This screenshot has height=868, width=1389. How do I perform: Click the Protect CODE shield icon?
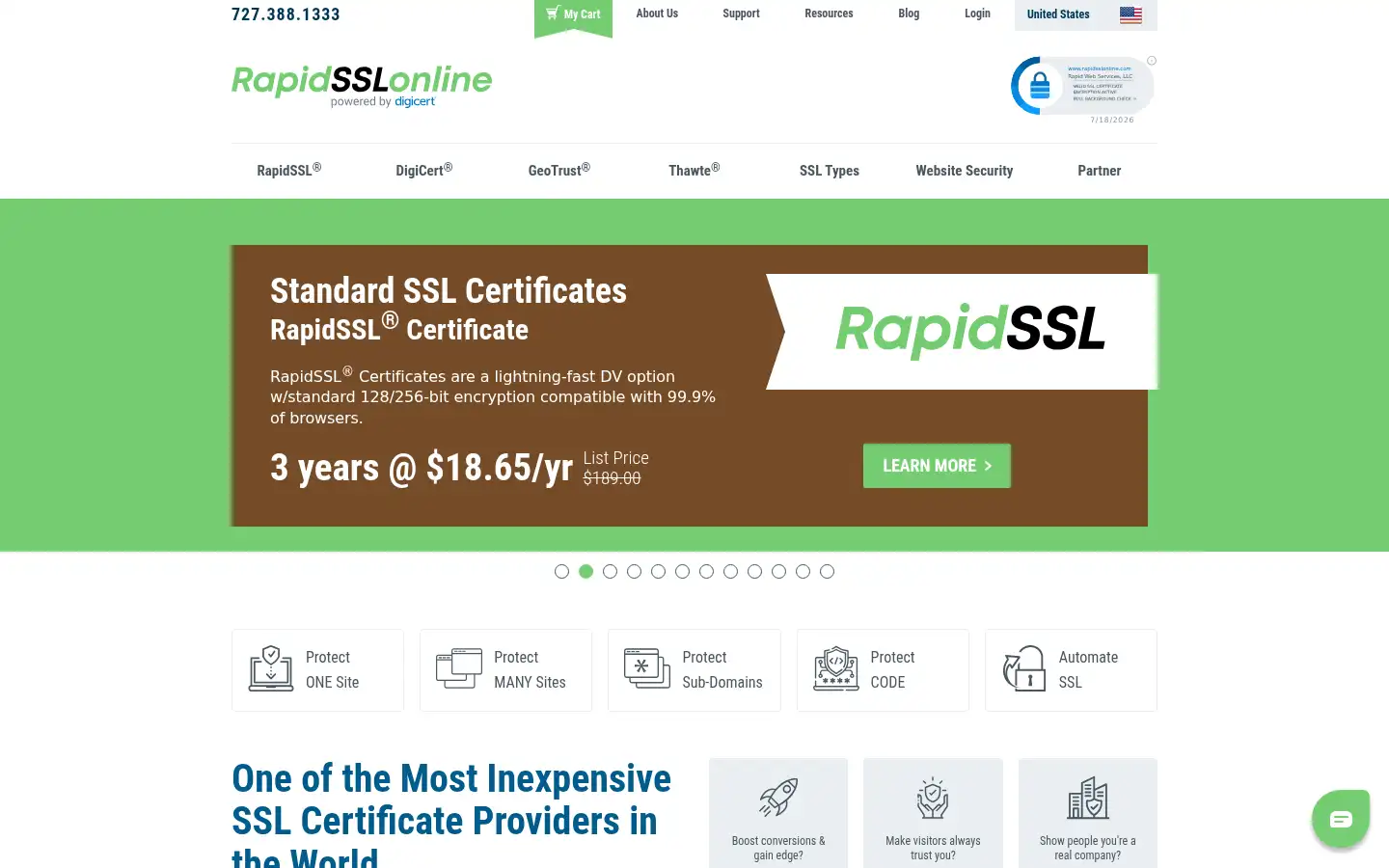click(836, 668)
